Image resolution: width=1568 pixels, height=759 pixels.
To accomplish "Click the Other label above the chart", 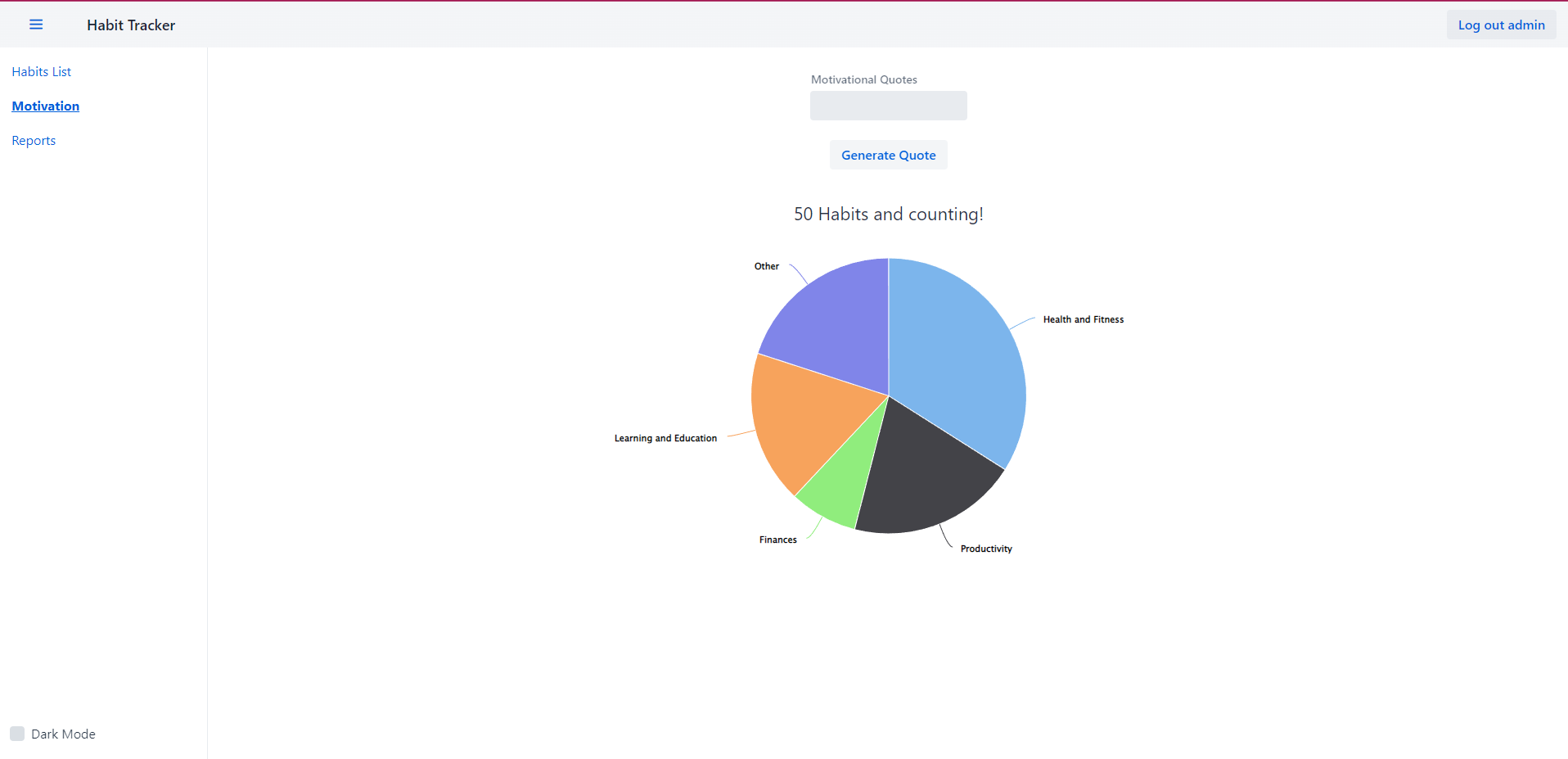I will (x=766, y=265).
